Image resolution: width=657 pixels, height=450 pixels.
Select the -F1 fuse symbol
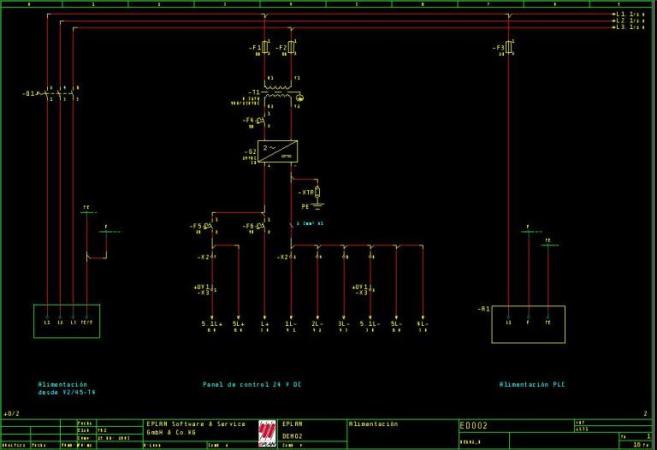click(x=265, y=47)
